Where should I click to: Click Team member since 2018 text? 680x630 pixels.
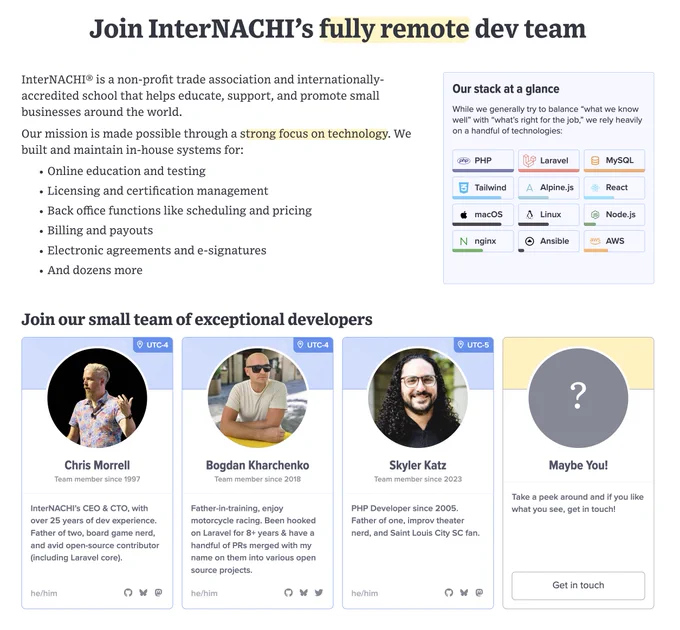point(258,479)
